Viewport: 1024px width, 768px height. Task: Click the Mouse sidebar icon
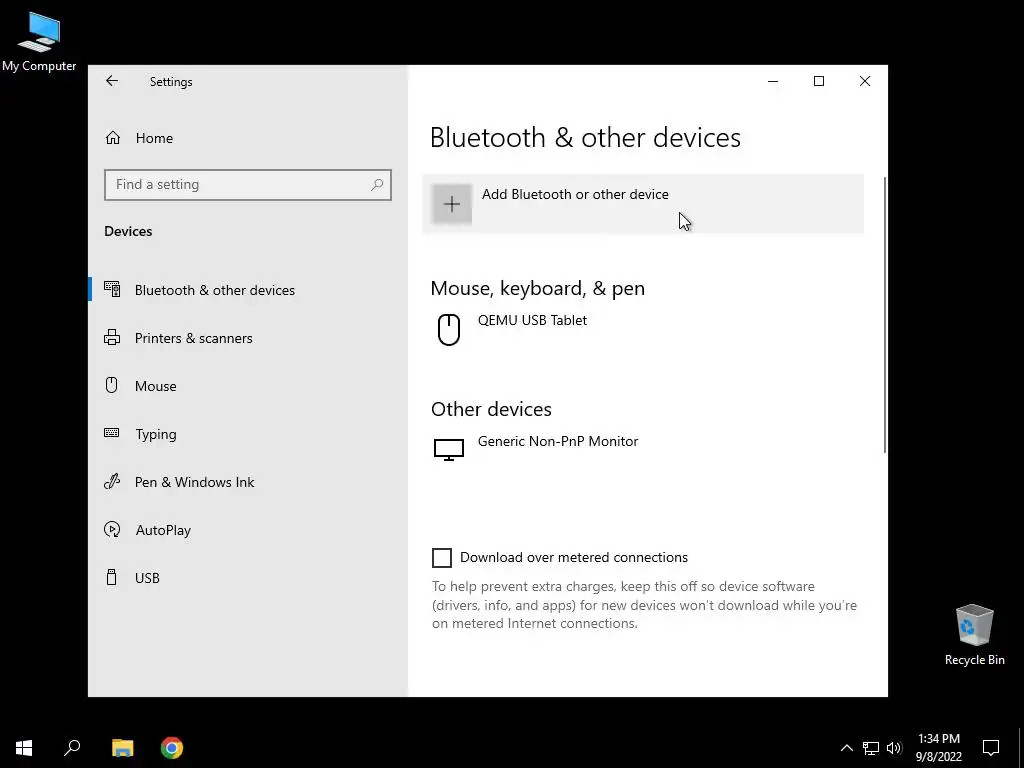pyautogui.click(x=112, y=385)
